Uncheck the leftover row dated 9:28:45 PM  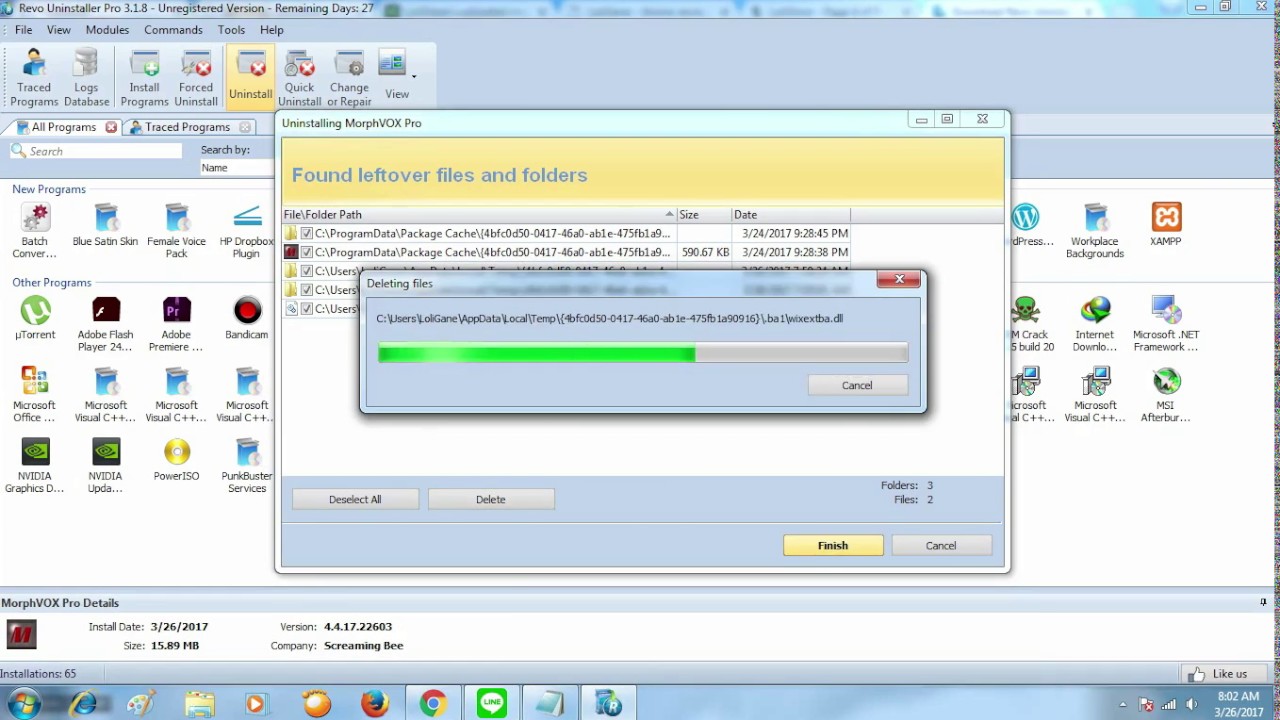pos(307,233)
